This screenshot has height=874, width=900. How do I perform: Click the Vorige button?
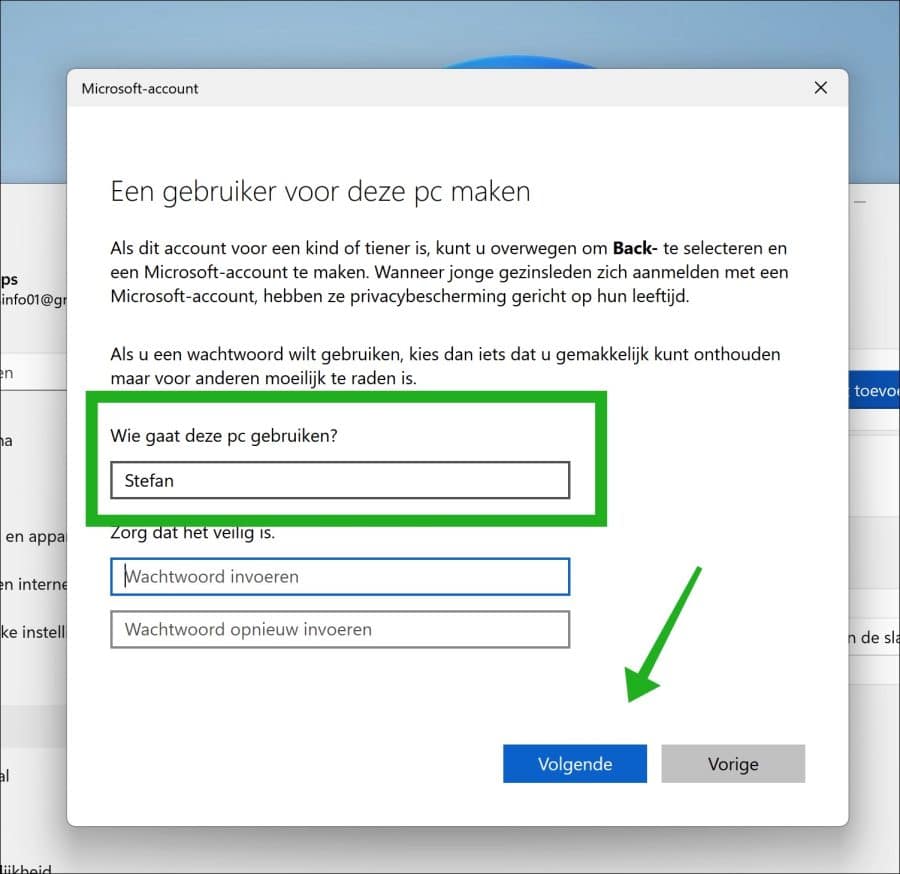click(x=733, y=763)
